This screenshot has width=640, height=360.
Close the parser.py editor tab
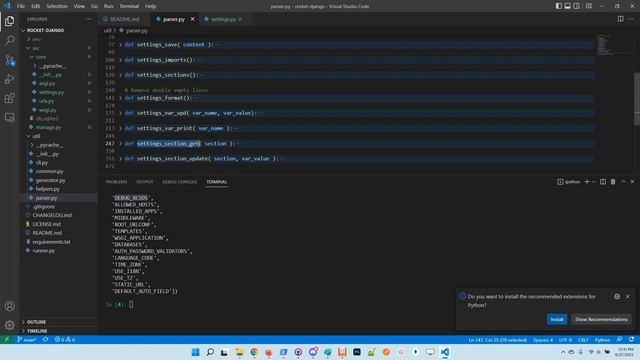(193, 19)
